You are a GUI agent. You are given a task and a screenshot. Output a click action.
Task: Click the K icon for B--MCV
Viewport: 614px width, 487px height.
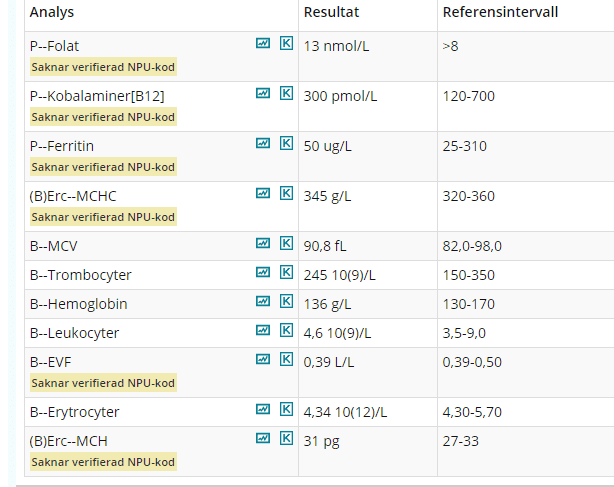coord(286,243)
